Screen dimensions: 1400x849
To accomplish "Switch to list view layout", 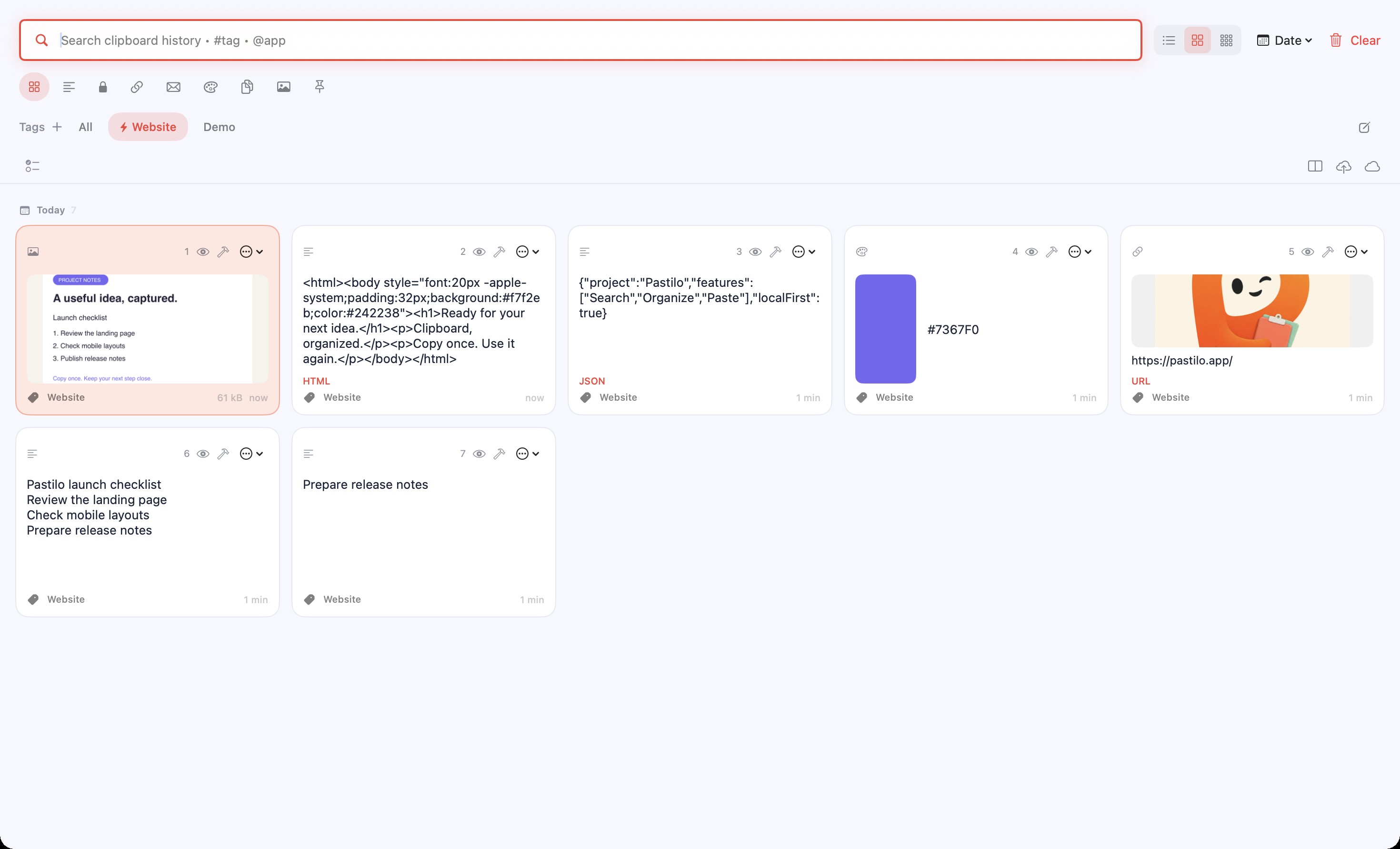I will (x=1169, y=40).
